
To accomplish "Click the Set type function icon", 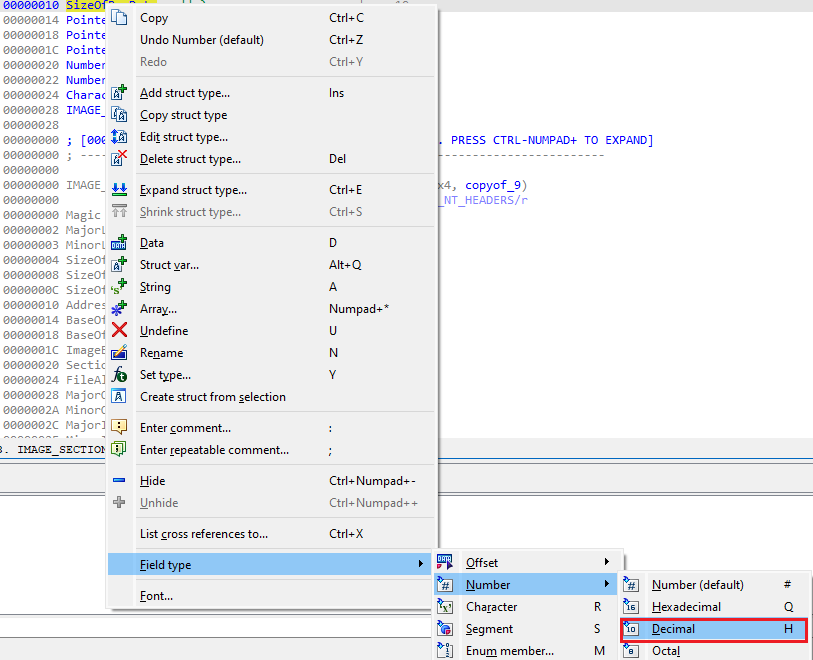I will point(119,374).
